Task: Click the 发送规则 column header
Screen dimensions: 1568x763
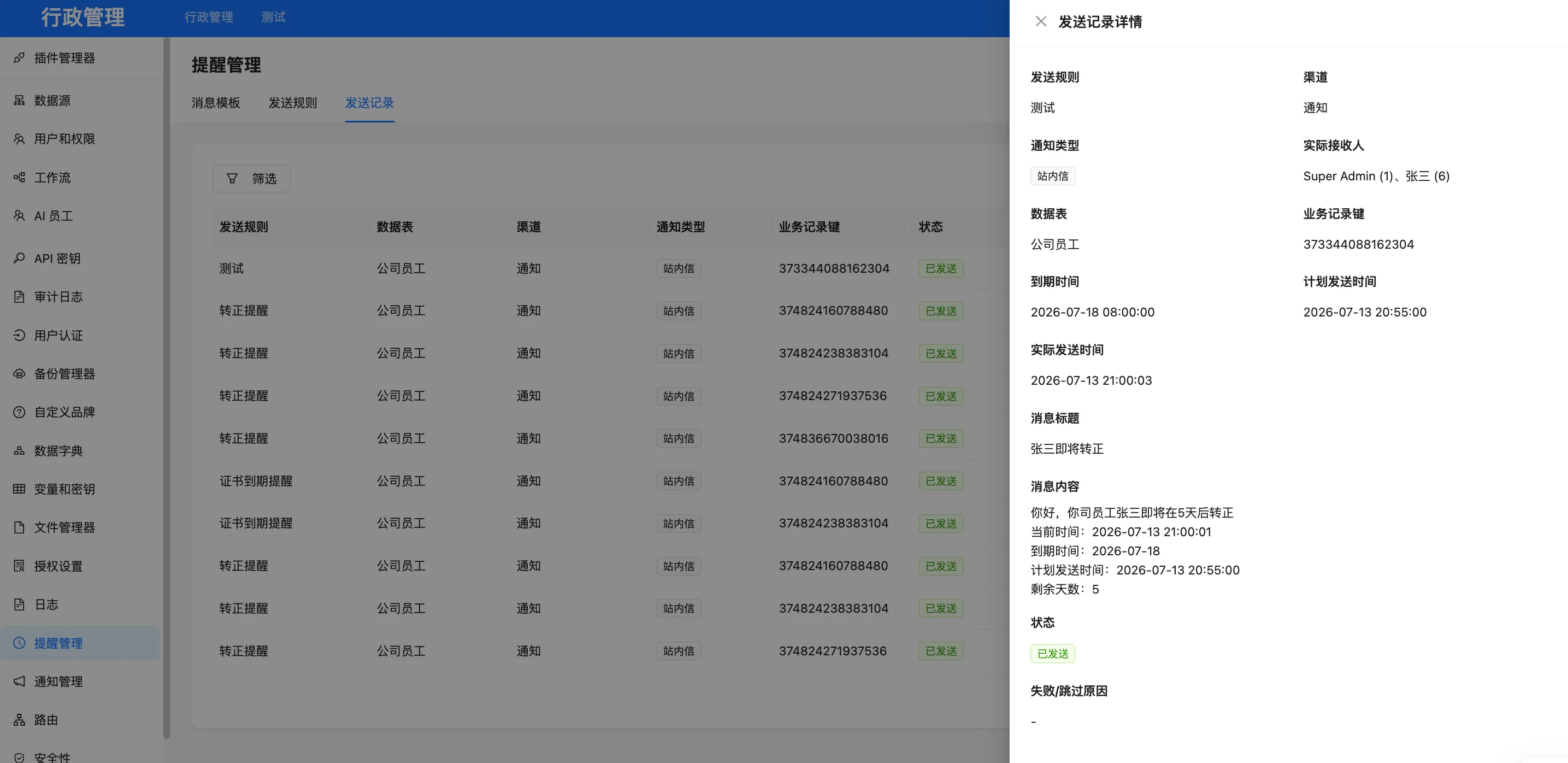Action: coord(244,227)
